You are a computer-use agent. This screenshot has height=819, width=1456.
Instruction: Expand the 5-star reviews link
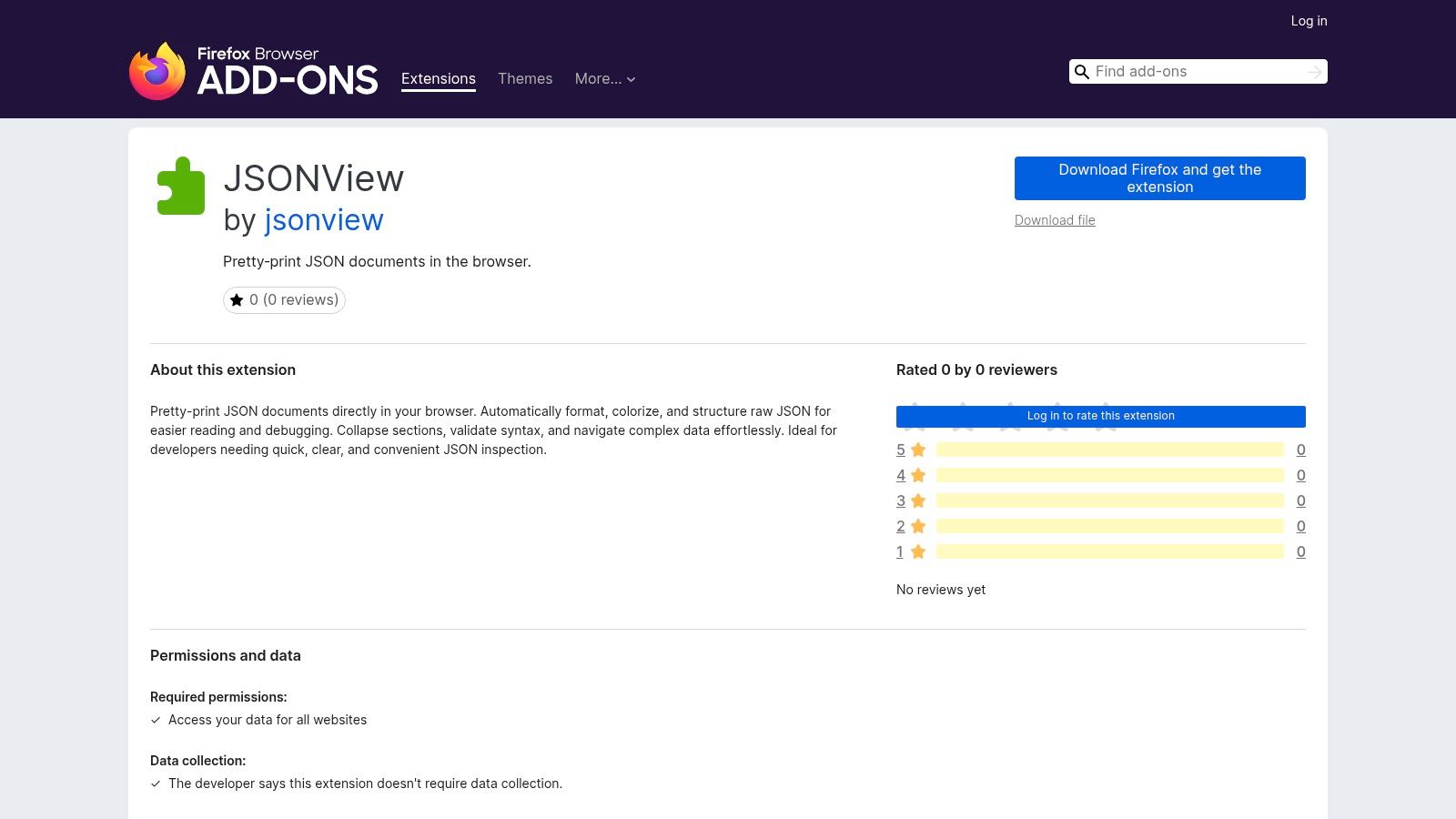pos(900,450)
